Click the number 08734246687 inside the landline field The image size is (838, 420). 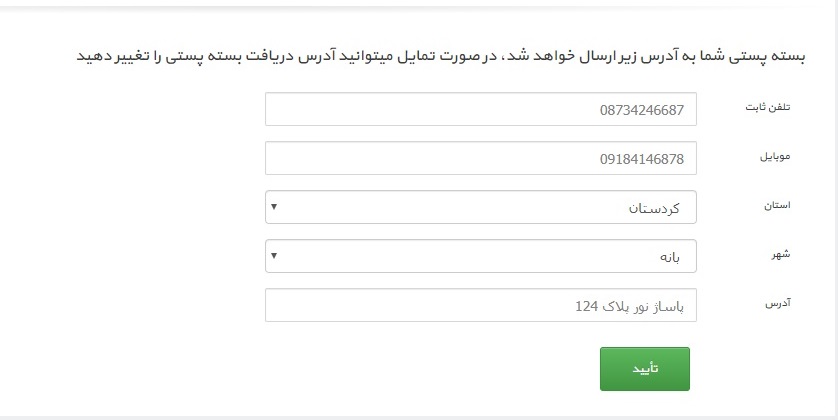pos(641,110)
